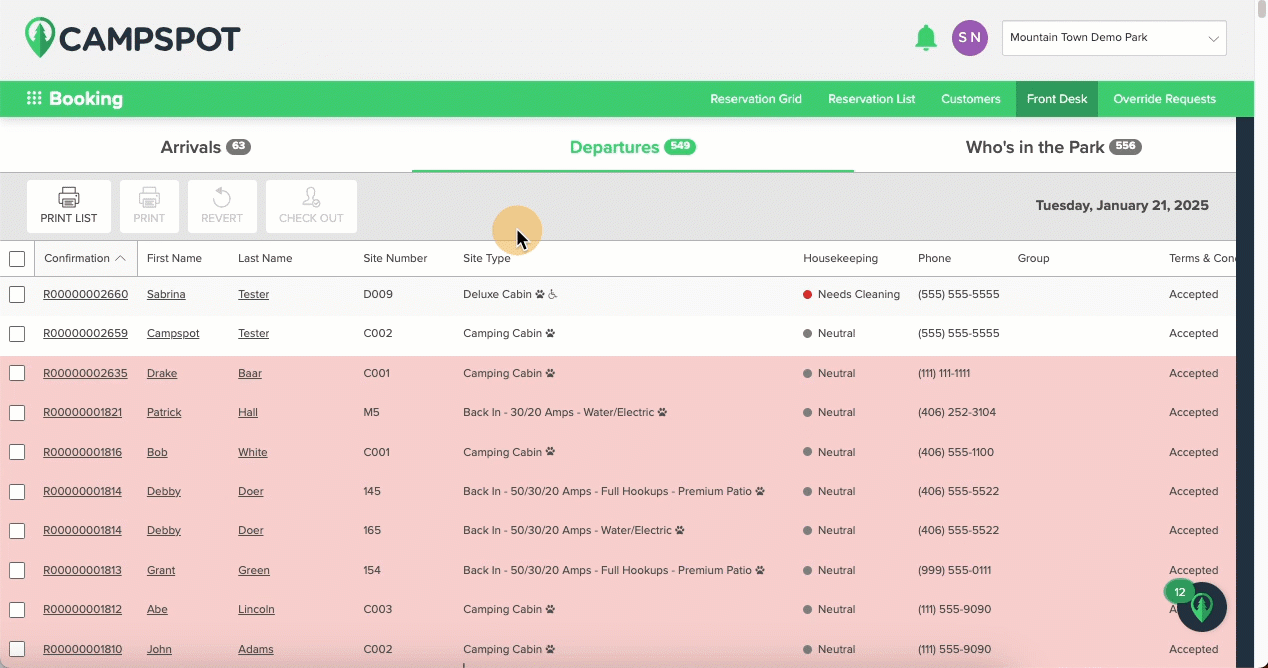Click the disabled Print toolbar button
This screenshot has height=668, width=1268.
coord(149,206)
